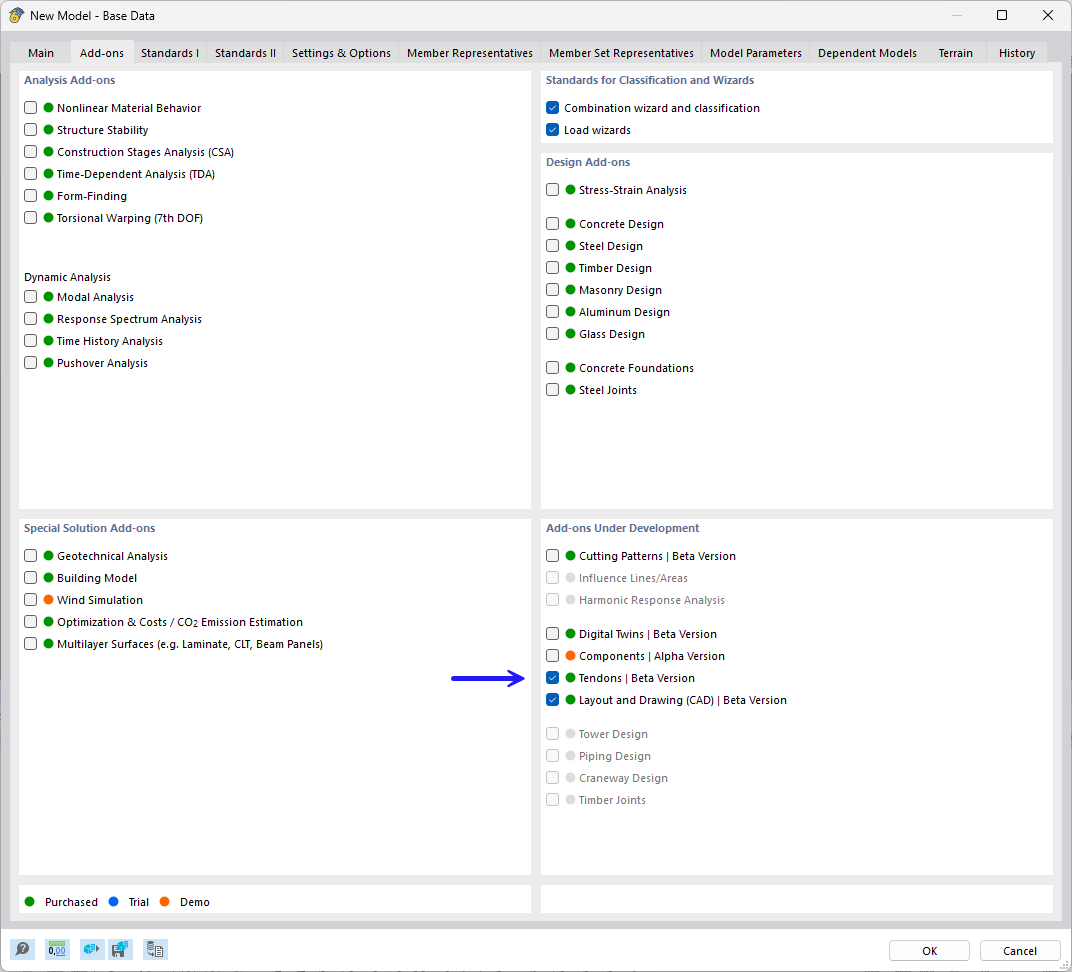Viewport: 1072px width, 972px height.
Task: Switch to the Member Representatives tab
Action: 468,52
